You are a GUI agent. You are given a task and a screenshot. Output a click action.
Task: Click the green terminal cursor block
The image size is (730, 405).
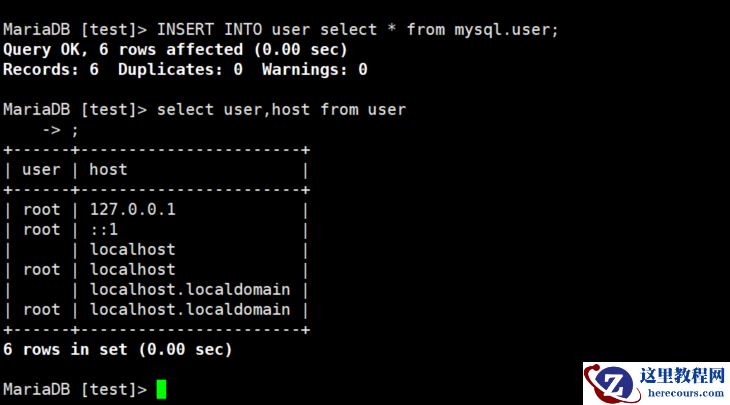tap(161, 389)
